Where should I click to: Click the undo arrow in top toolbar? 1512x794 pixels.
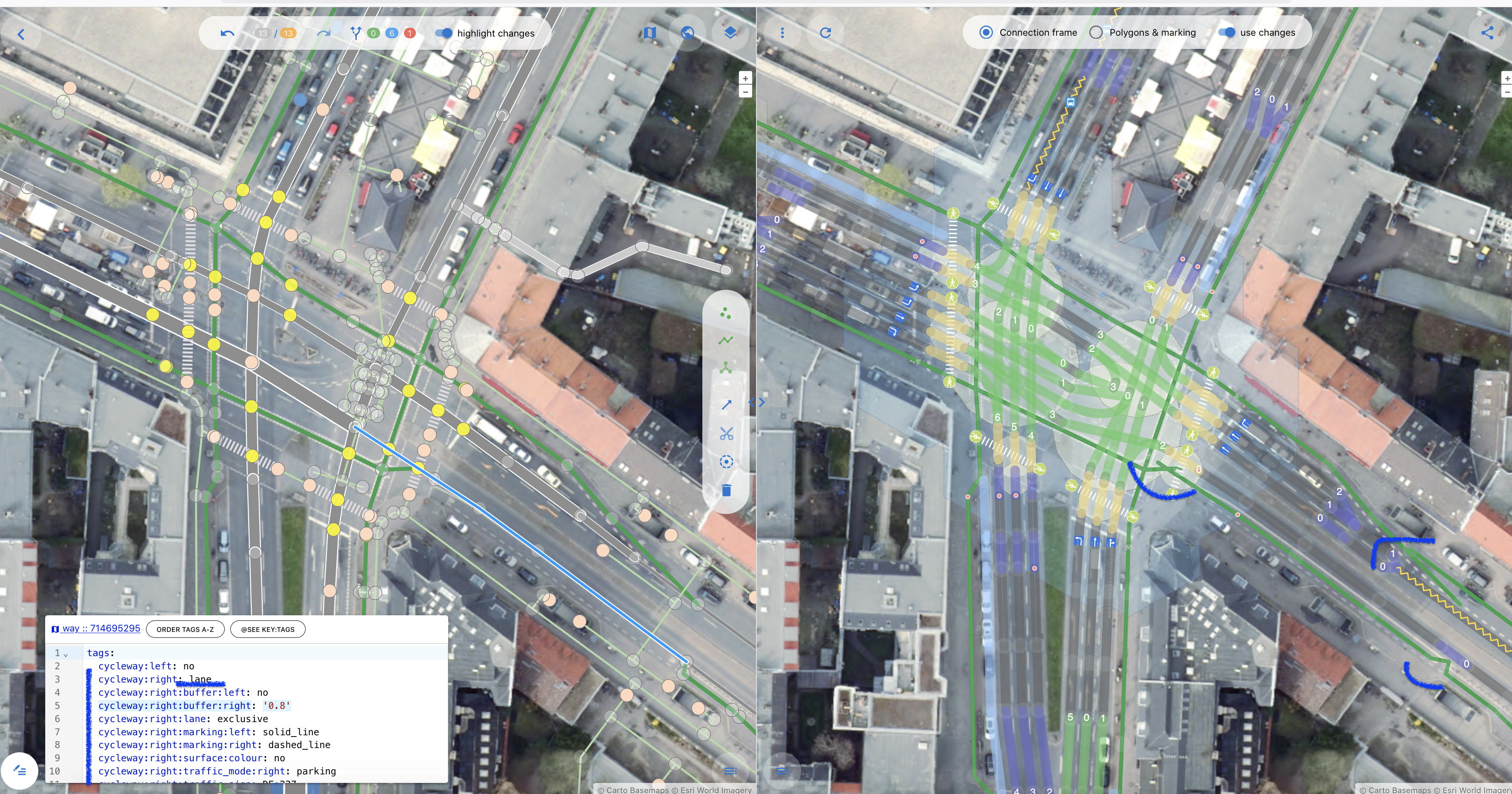pos(227,34)
